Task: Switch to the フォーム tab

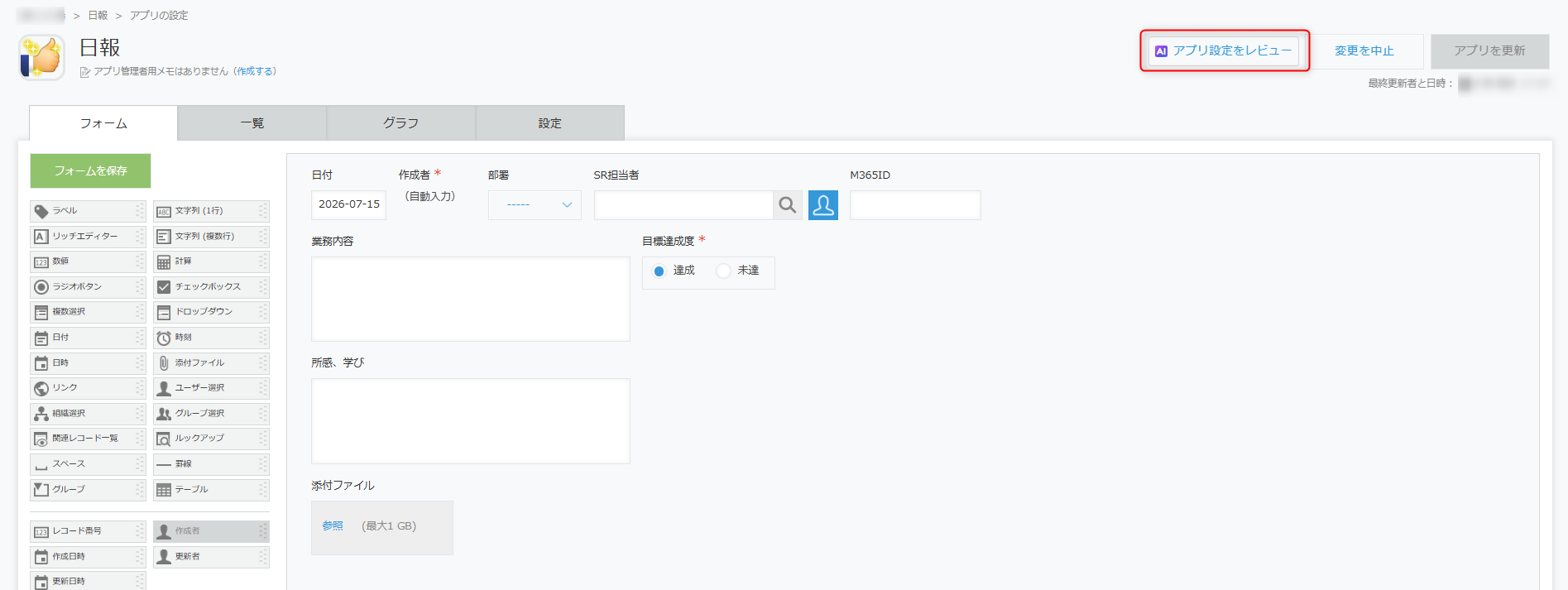Action: coord(103,123)
